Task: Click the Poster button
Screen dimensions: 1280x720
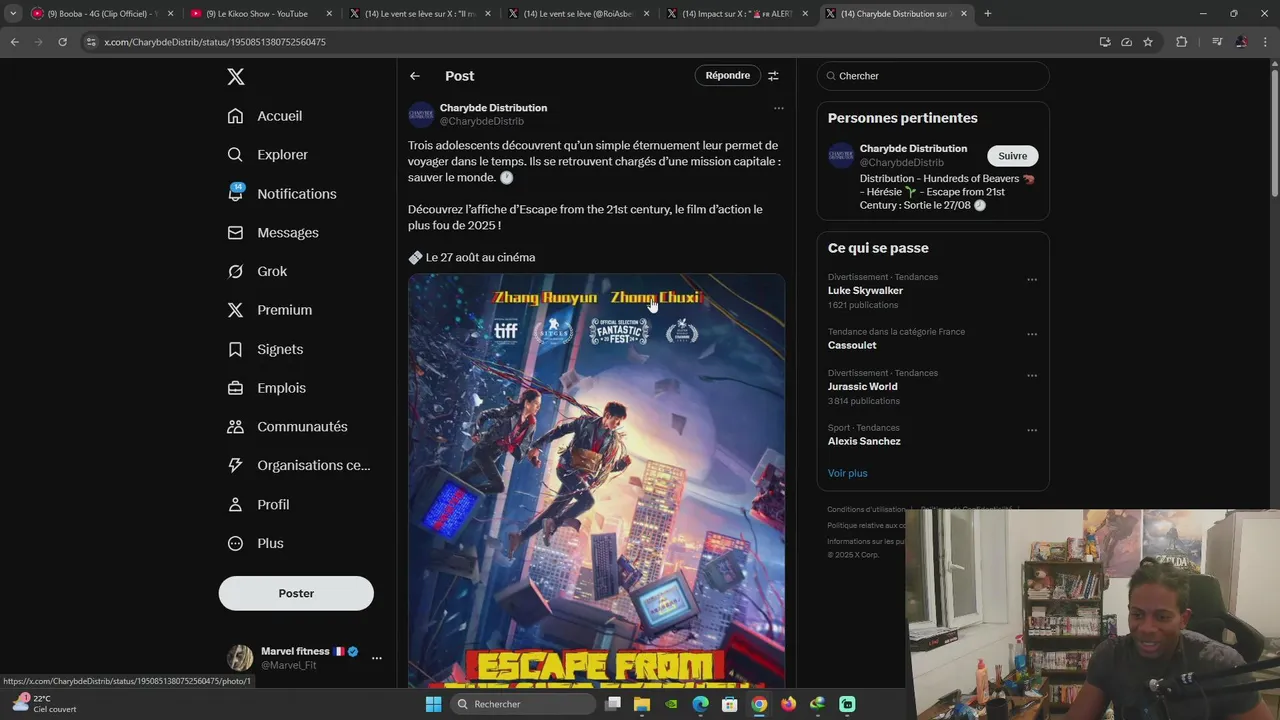Action: 296,593
